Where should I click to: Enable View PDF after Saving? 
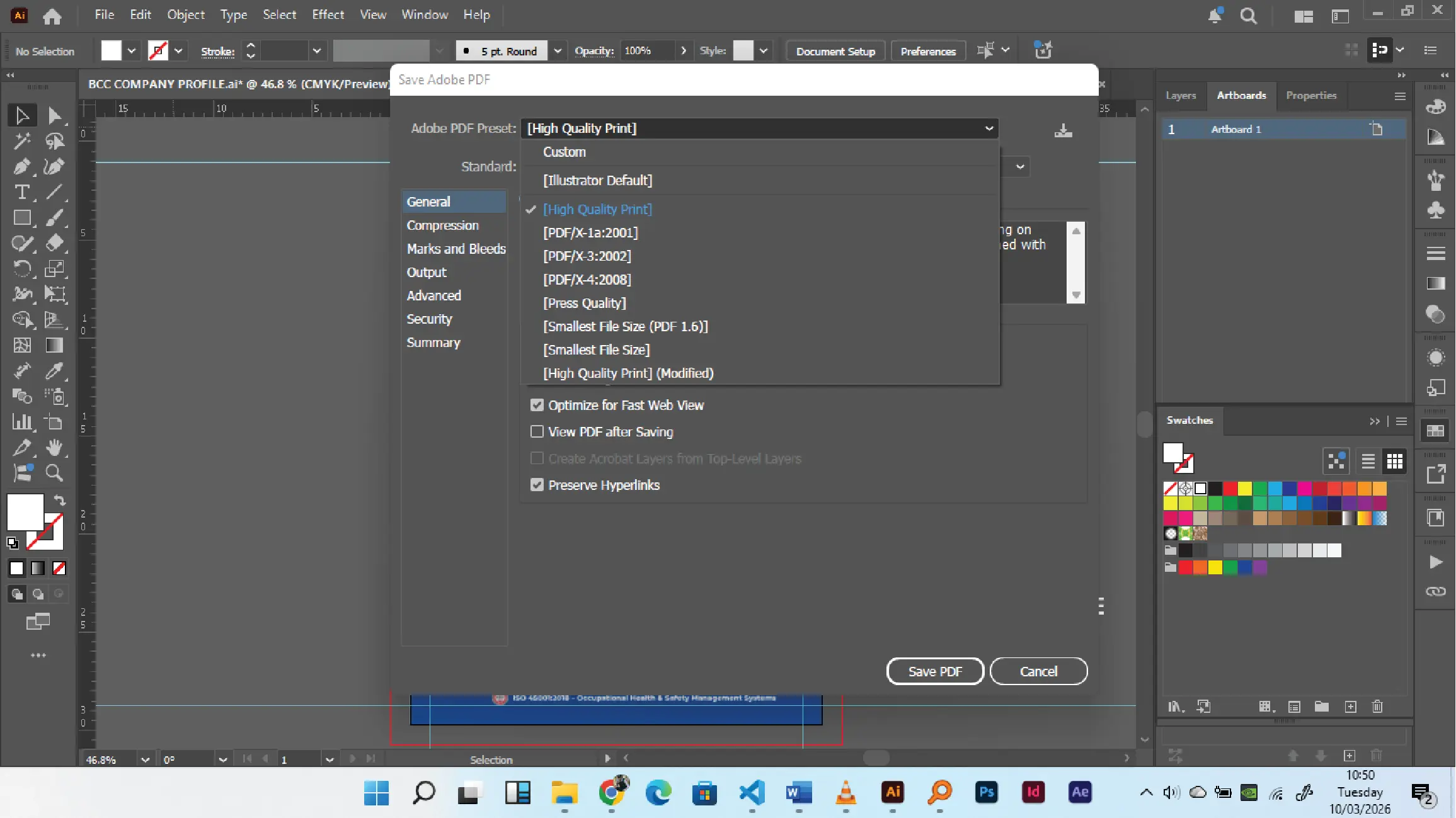(537, 432)
